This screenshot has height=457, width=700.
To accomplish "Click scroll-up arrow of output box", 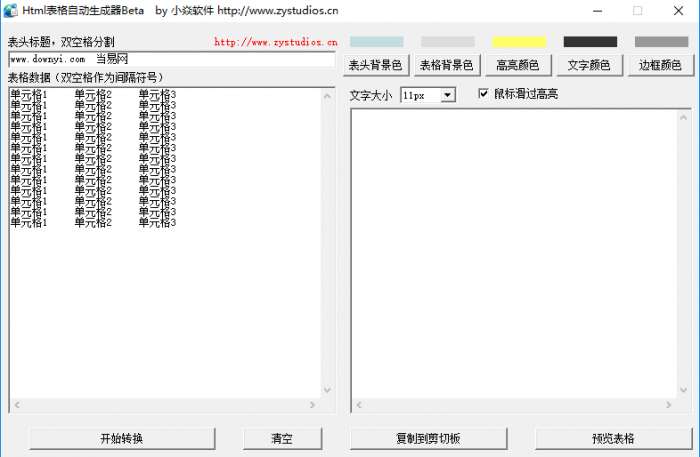I will (683, 117).
